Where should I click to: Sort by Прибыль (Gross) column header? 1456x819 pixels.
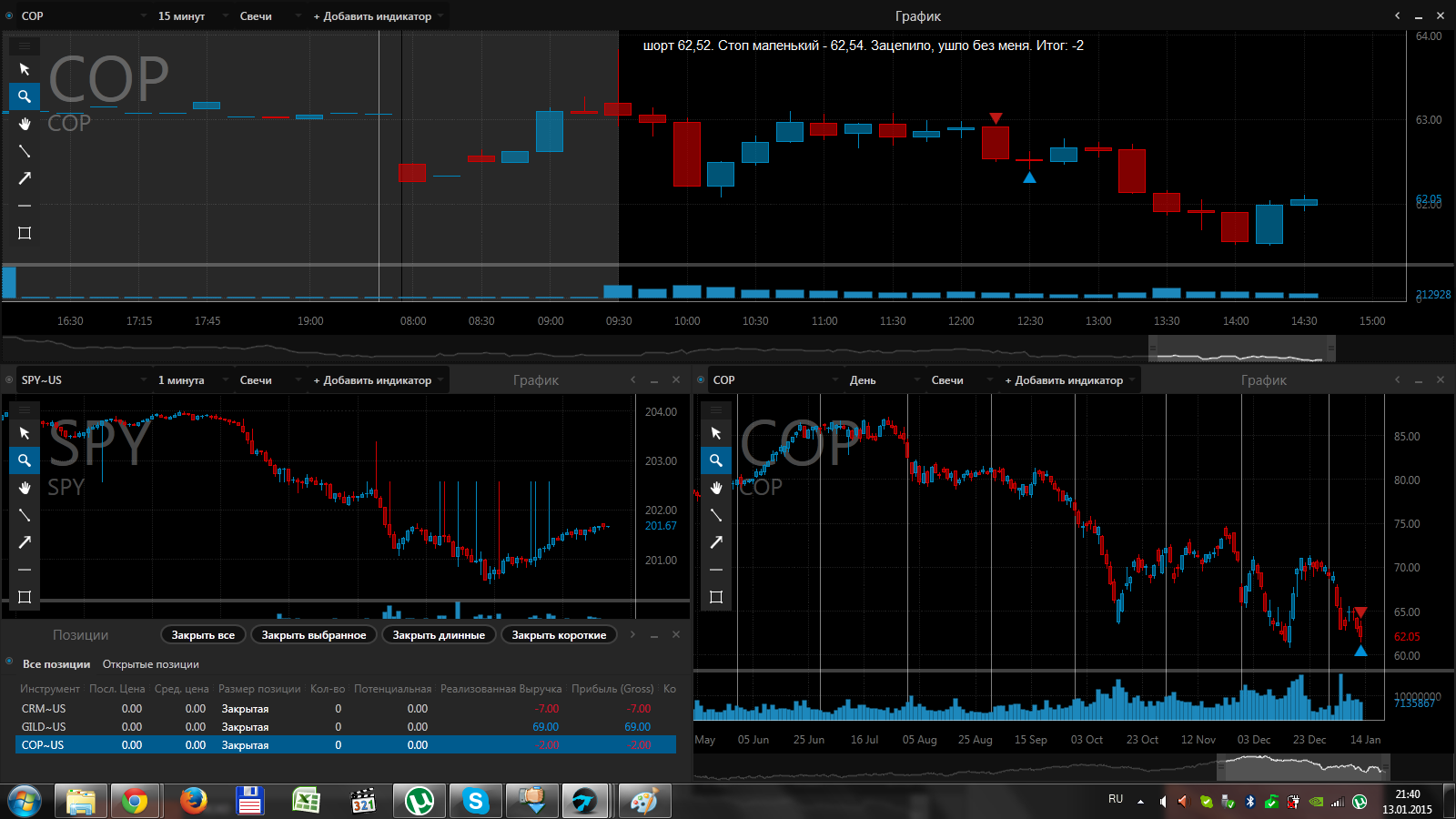point(612,689)
